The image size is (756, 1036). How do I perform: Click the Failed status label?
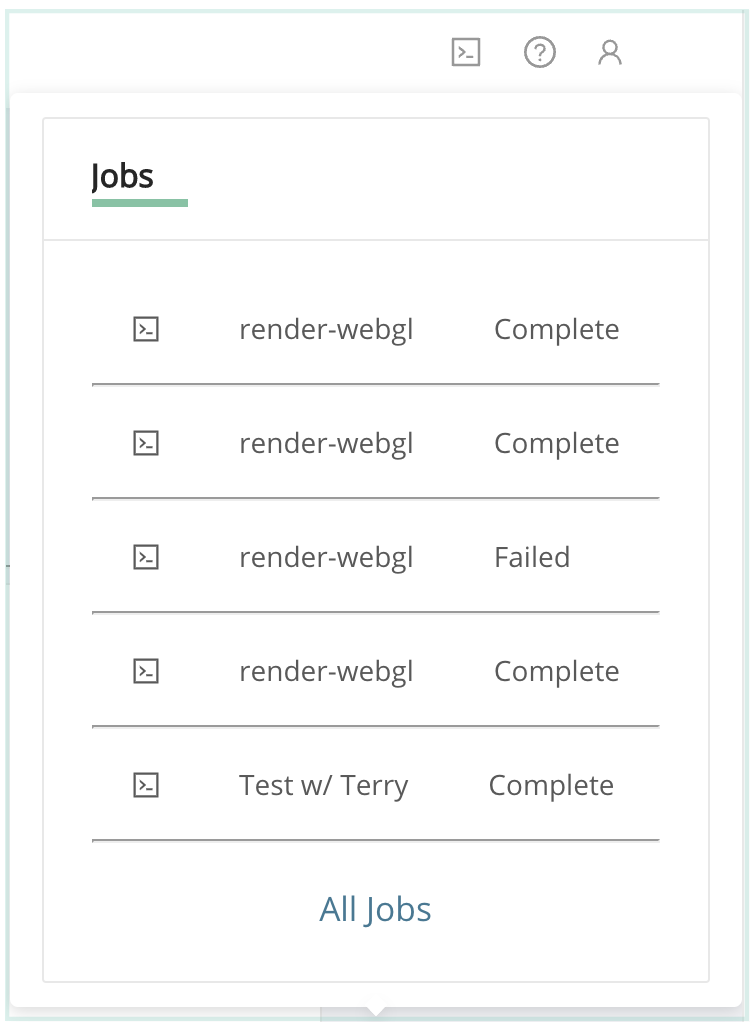532,557
